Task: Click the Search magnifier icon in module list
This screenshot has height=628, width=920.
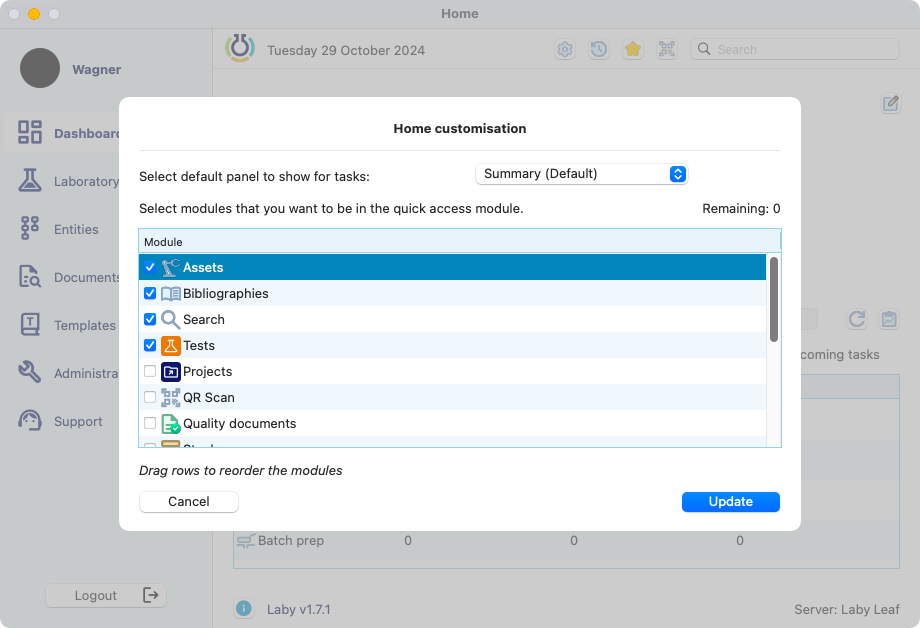Action: pos(171,319)
